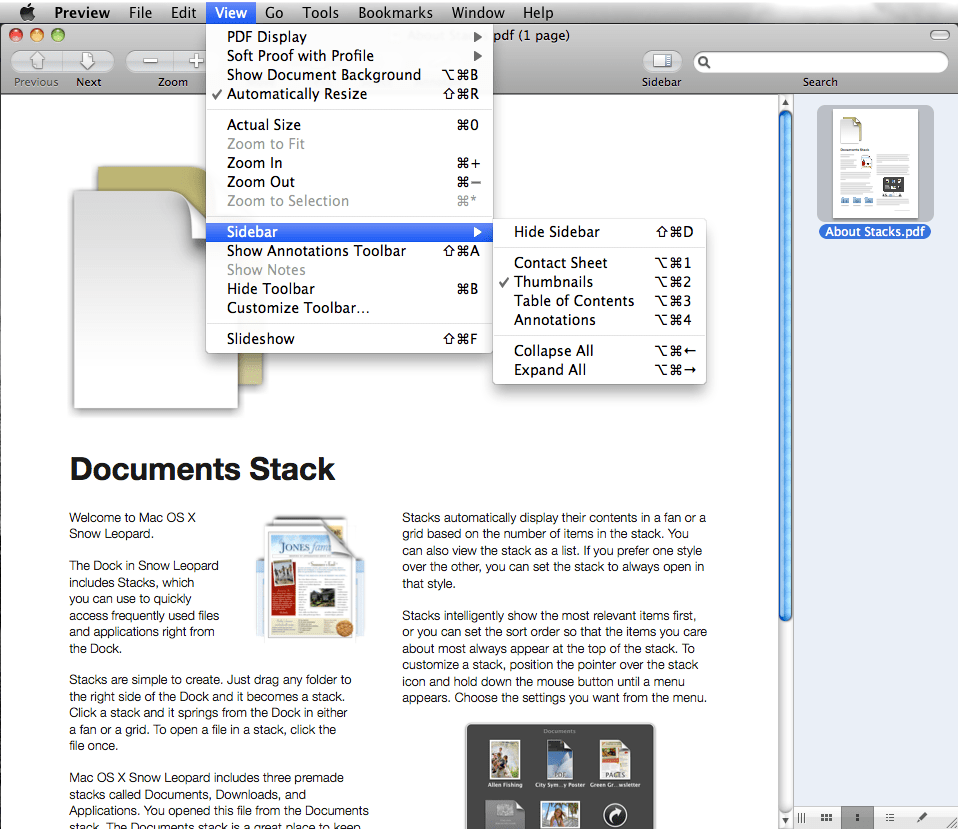Choose Annotations in Sidebar submenu
Viewport: 958px width, 829px height.
(599, 320)
